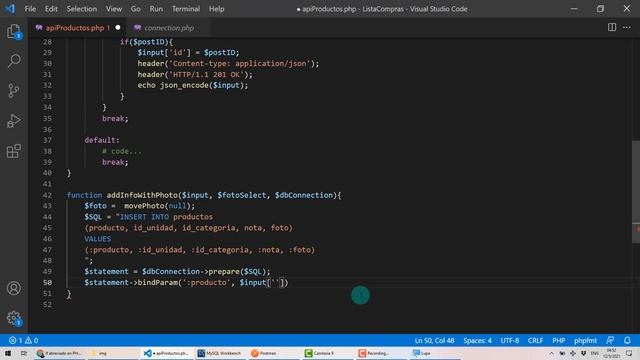Open the Explorer view in activity bar
Screen dimensions: 640x360
tap(14, 31)
